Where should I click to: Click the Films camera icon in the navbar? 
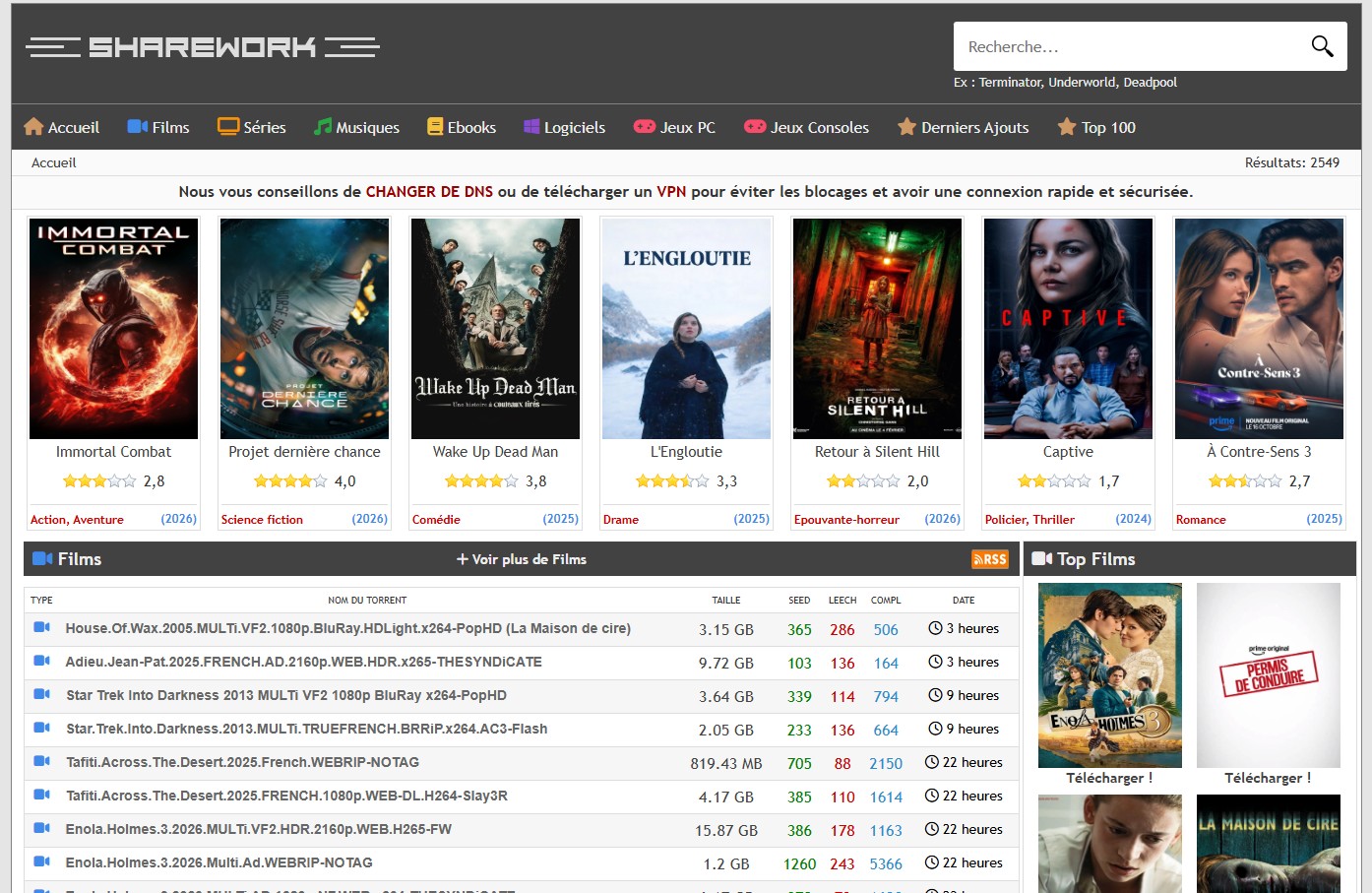coord(138,126)
